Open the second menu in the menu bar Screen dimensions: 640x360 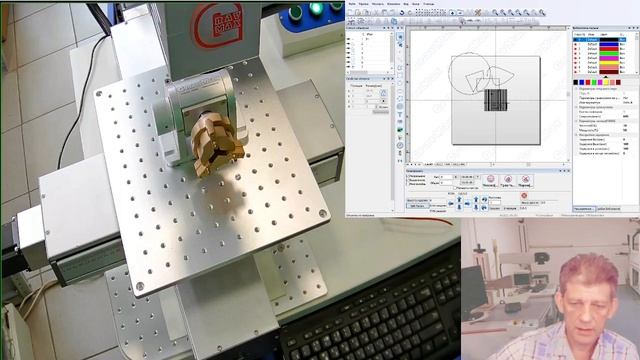click(363, 4)
